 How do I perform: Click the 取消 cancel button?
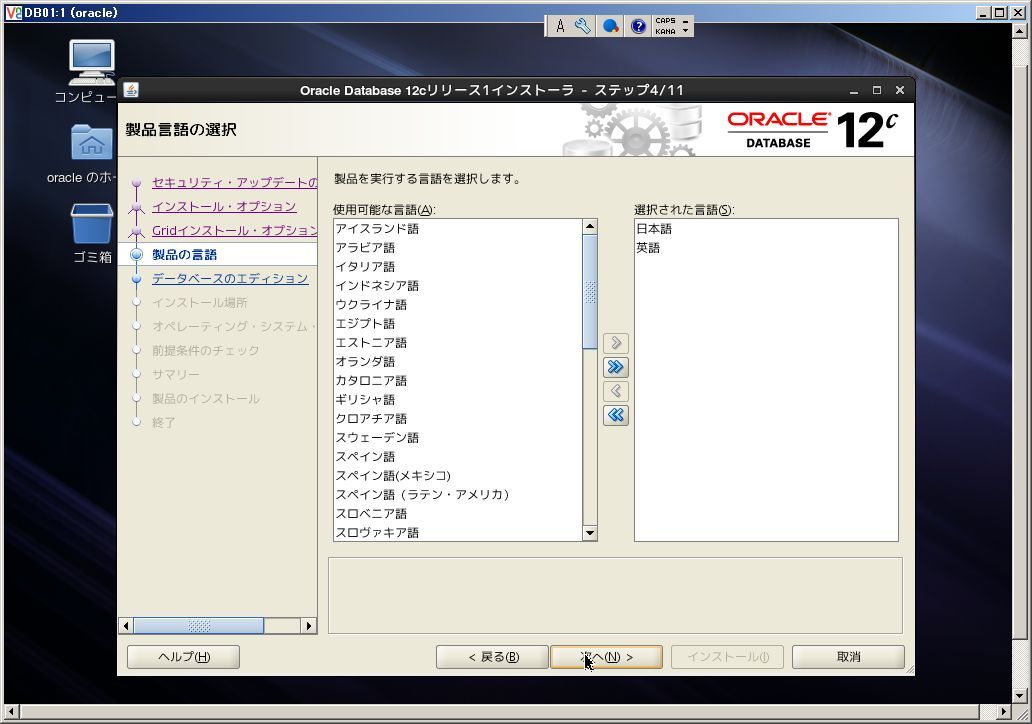click(x=848, y=657)
